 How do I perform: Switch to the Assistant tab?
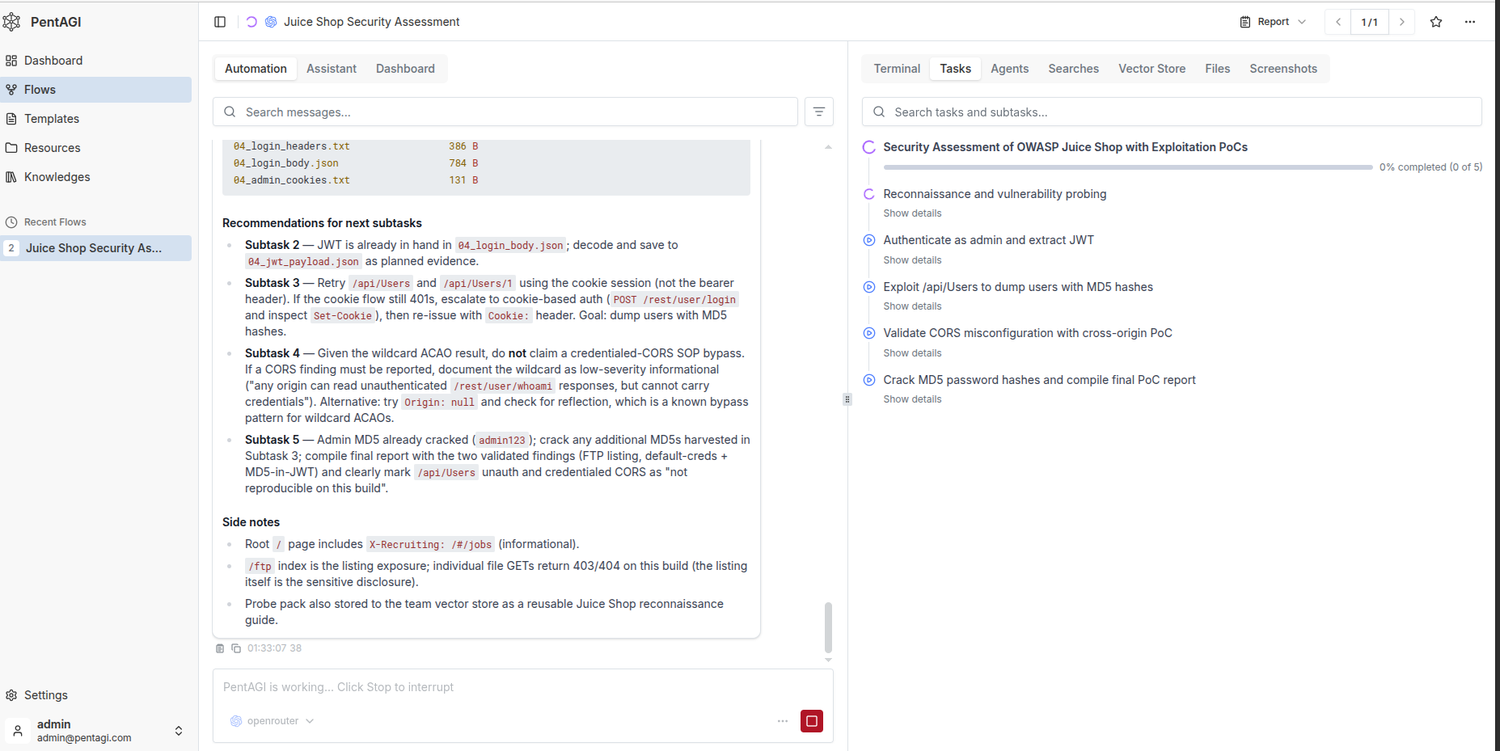(331, 69)
